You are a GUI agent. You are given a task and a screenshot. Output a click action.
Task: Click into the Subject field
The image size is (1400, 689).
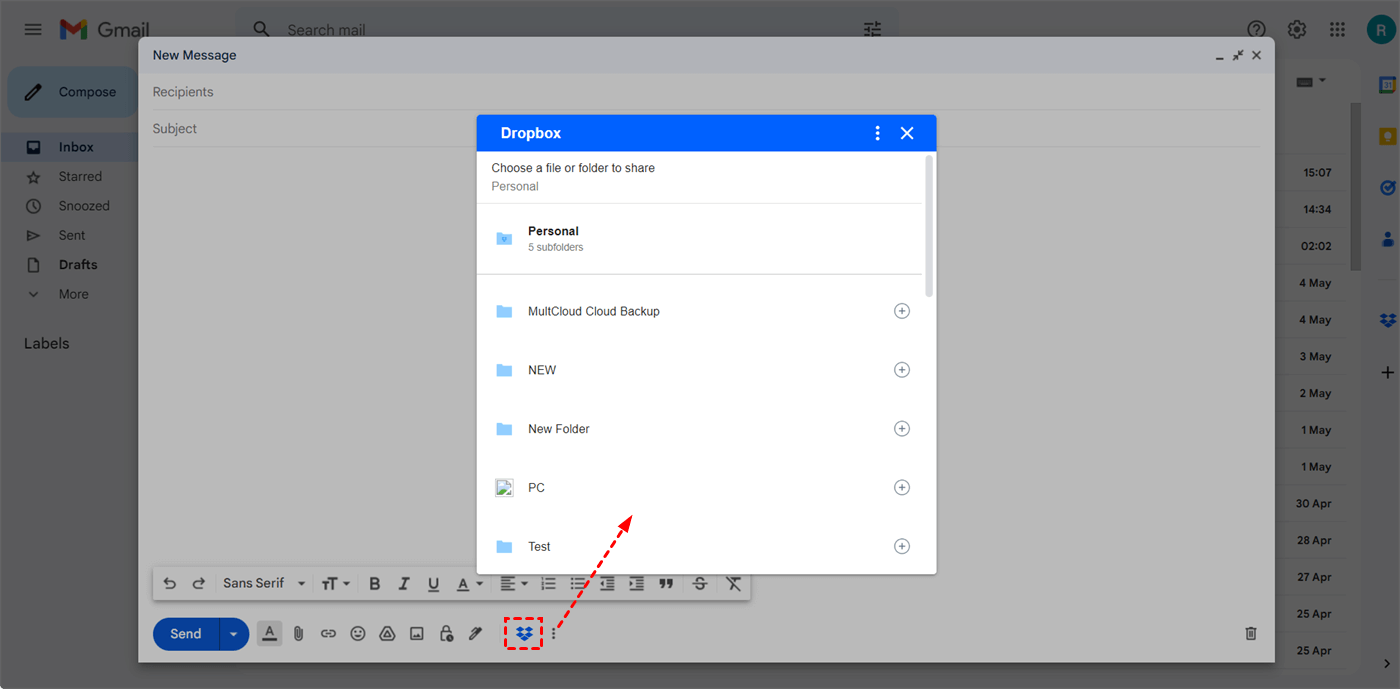(x=700, y=129)
